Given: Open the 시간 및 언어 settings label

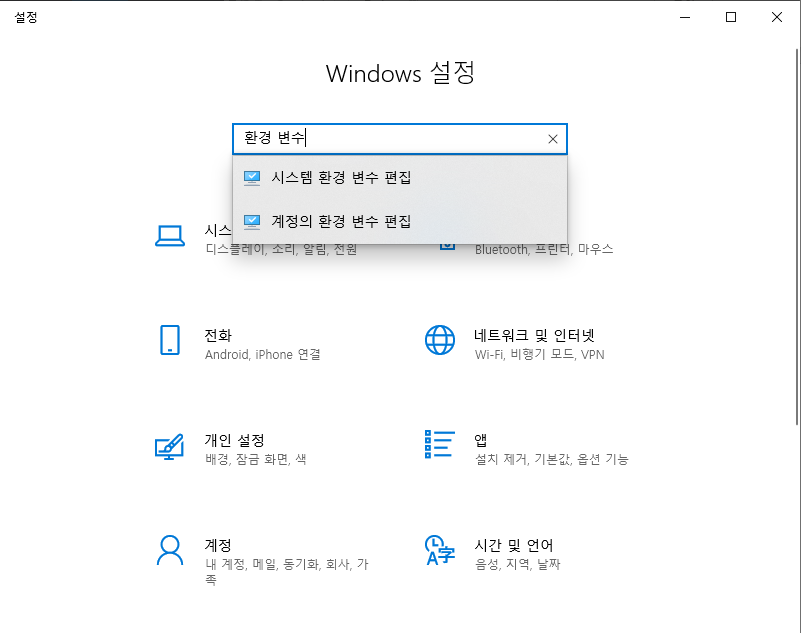Looking at the screenshot, I should [x=514, y=545].
